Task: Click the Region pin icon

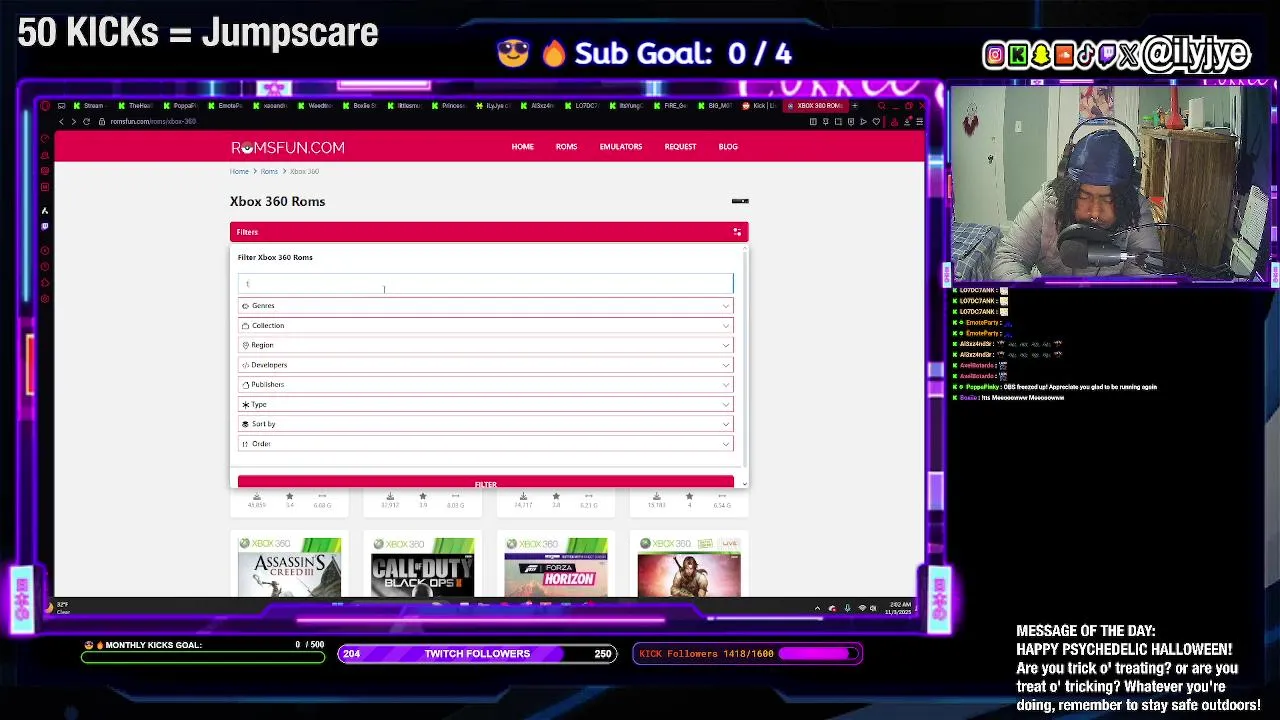Action: click(245, 345)
